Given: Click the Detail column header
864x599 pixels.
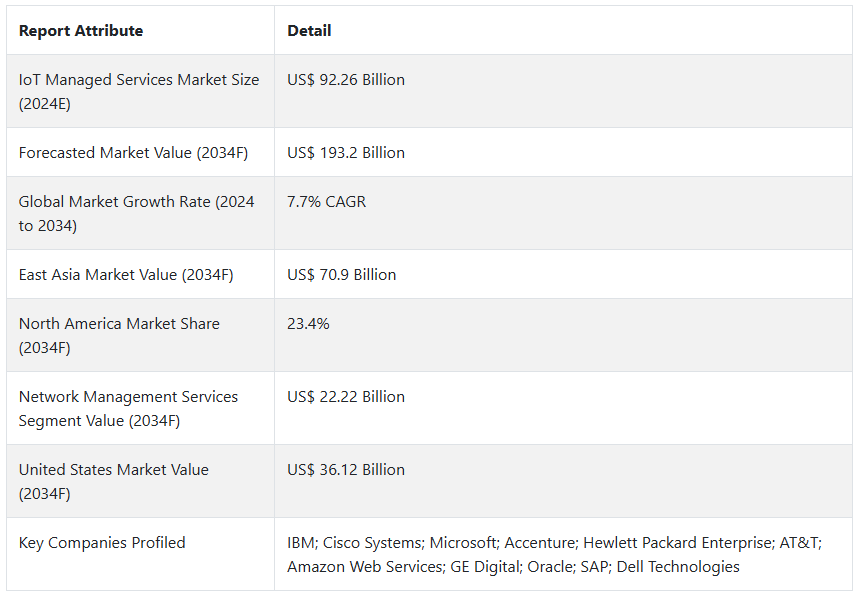Looking at the screenshot, I should tap(309, 31).
